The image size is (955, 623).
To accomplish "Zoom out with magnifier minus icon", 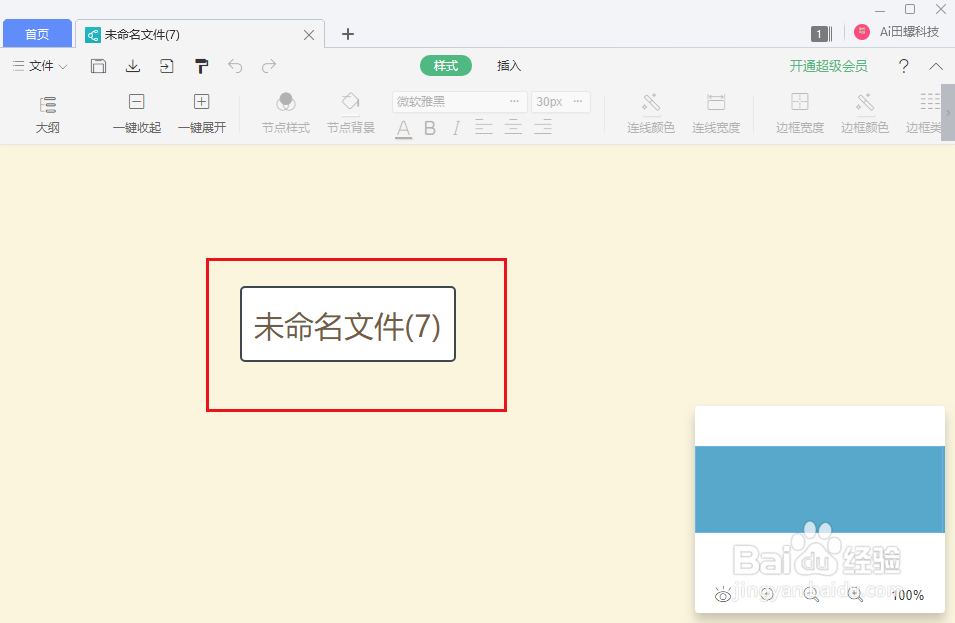I will pyautogui.click(x=811, y=594).
